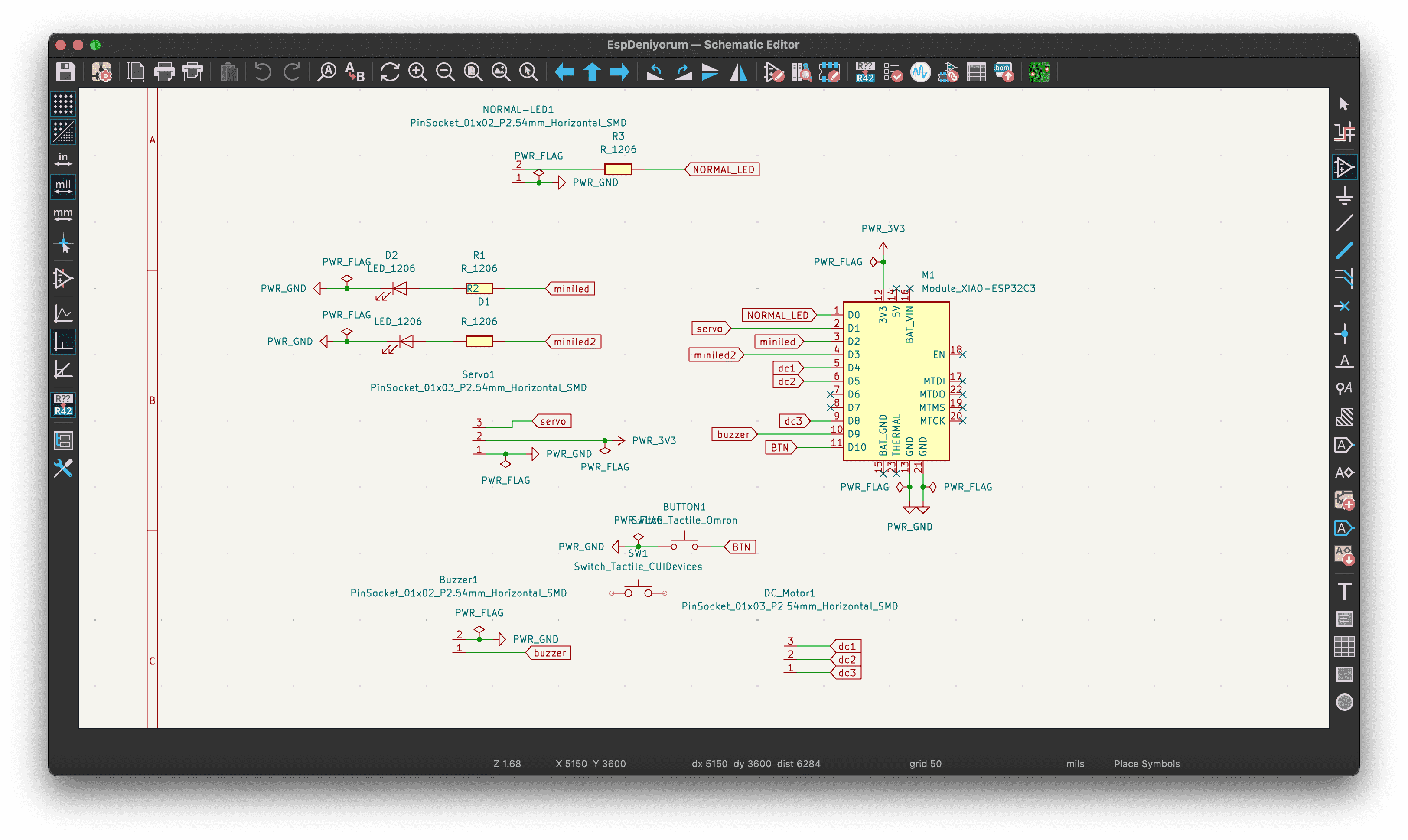Enable 45-degree line drawing mode
The height and width of the screenshot is (840, 1408).
(x=63, y=370)
